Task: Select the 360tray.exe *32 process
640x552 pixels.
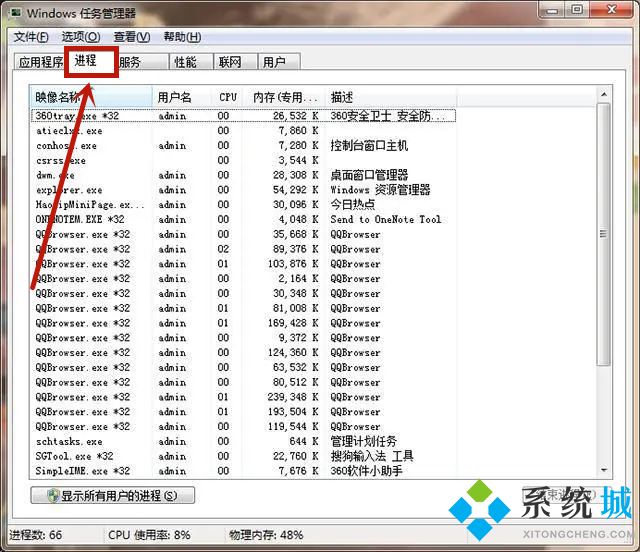Action: pos(243,116)
